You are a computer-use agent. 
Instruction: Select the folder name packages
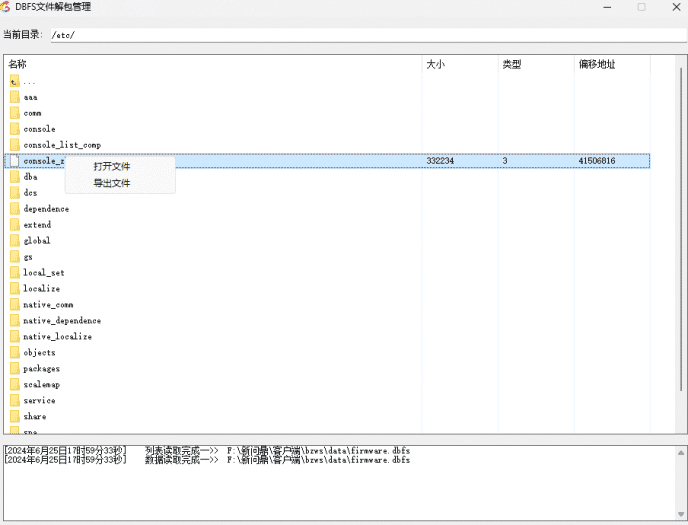point(42,369)
